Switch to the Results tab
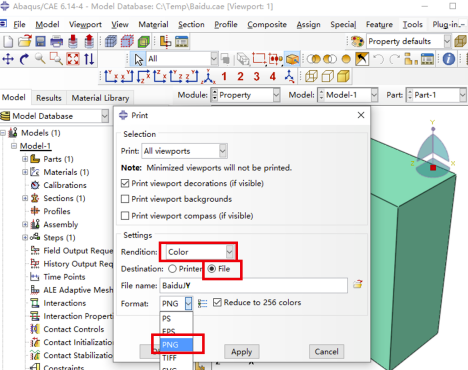 pos(49,98)
